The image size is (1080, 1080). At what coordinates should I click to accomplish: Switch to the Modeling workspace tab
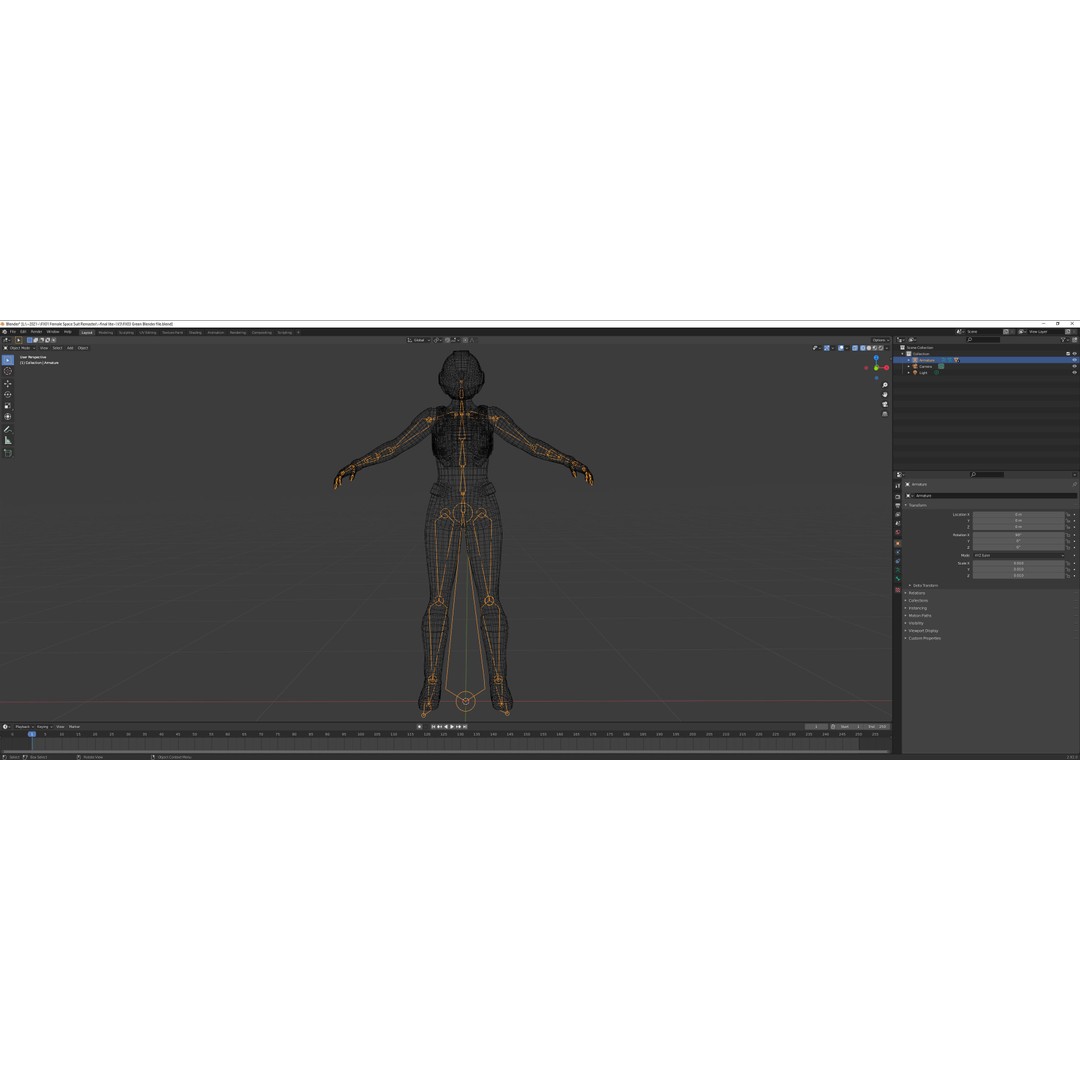point(105,333)
